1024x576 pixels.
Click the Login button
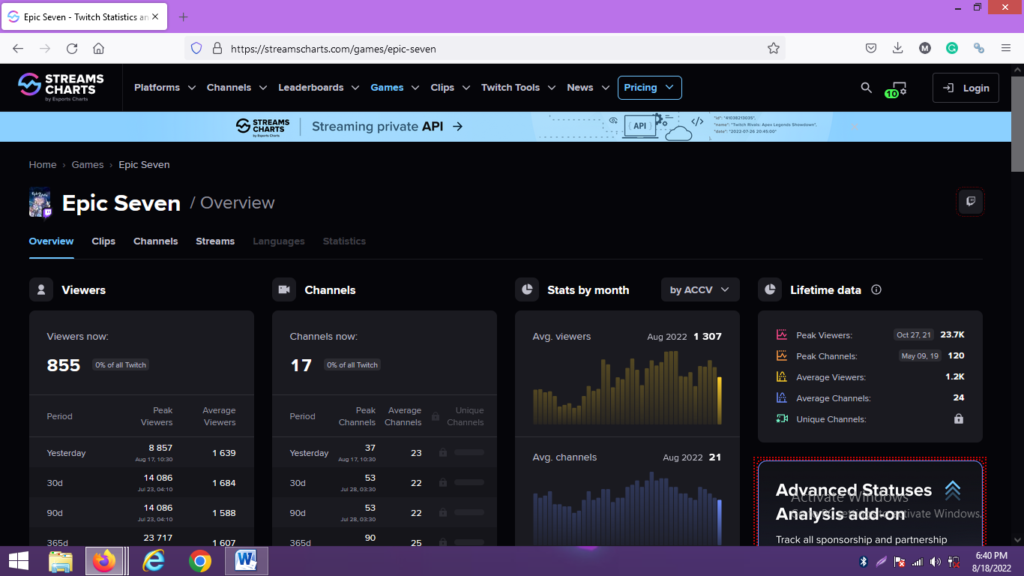coord(966,88)
